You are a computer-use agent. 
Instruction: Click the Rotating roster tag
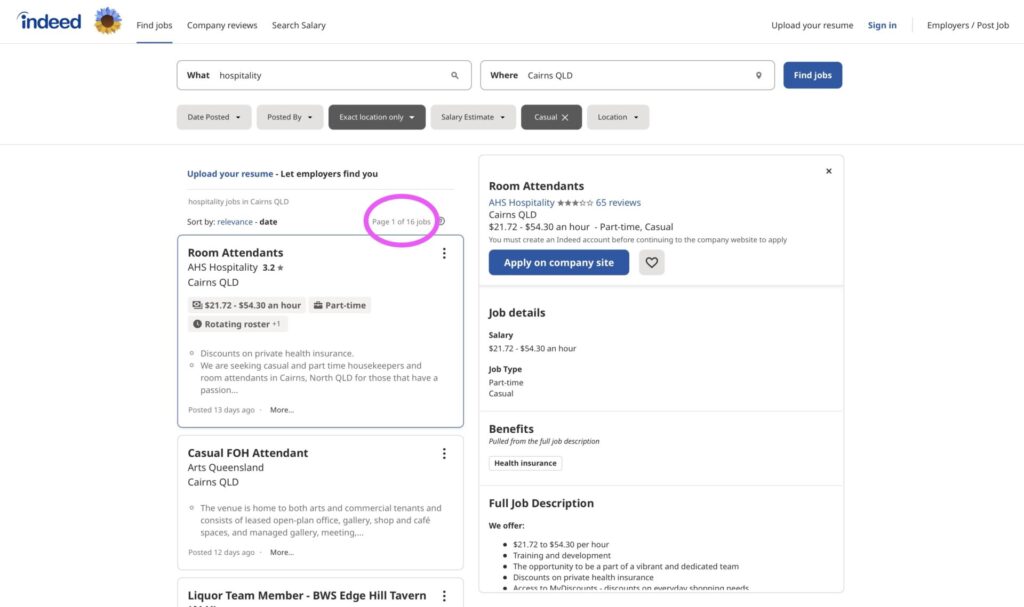[x=236, y=324]
